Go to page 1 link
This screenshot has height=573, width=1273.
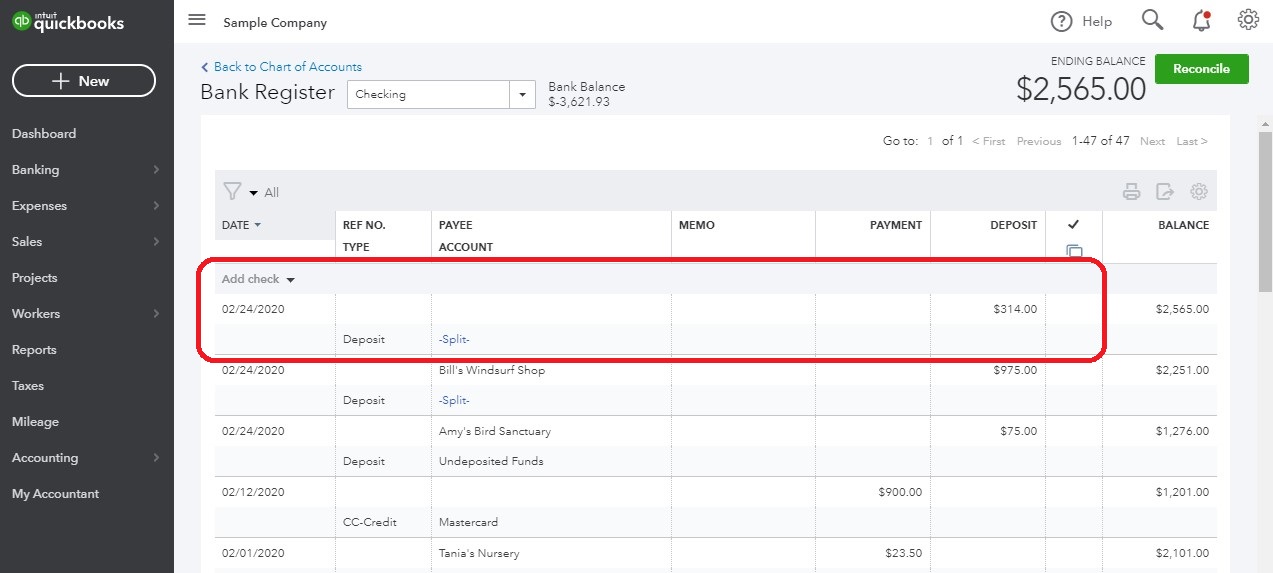pos(930,141)
